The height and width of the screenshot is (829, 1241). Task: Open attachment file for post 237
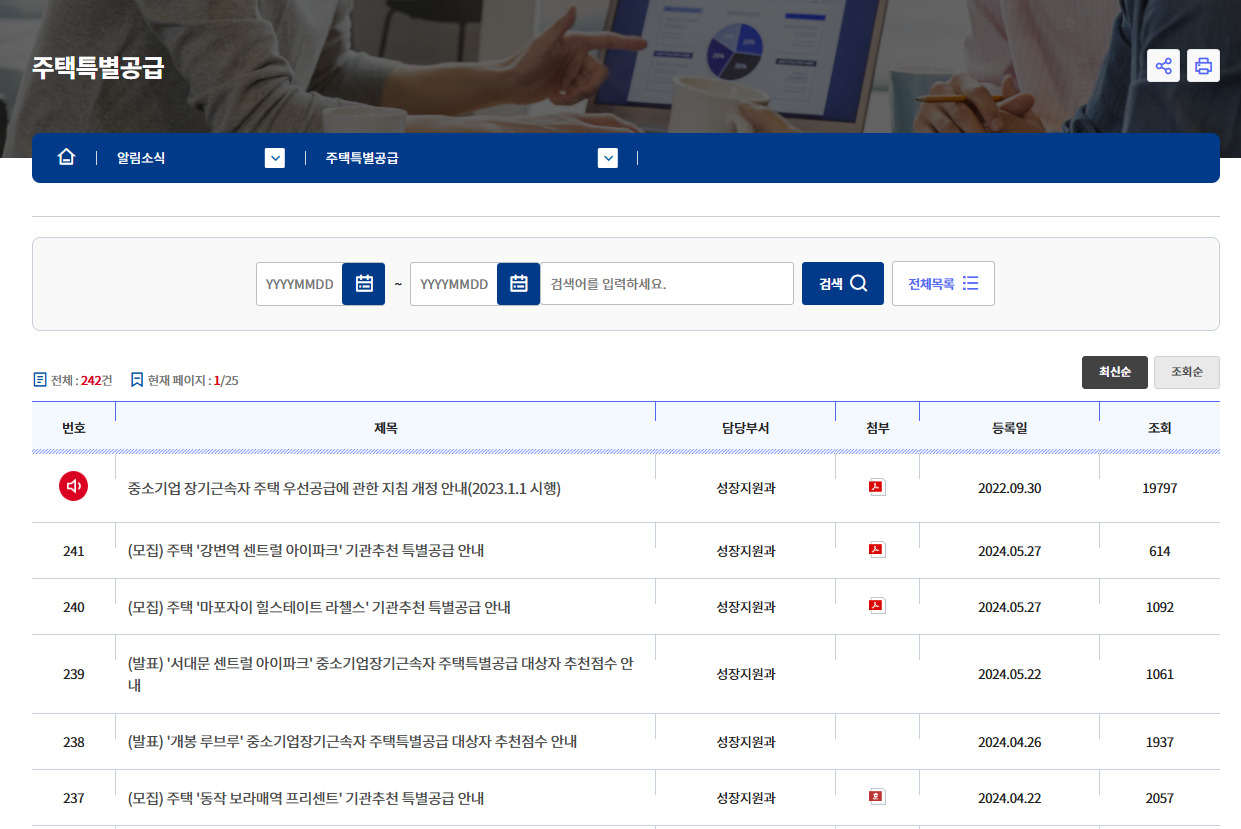(877, 797)
